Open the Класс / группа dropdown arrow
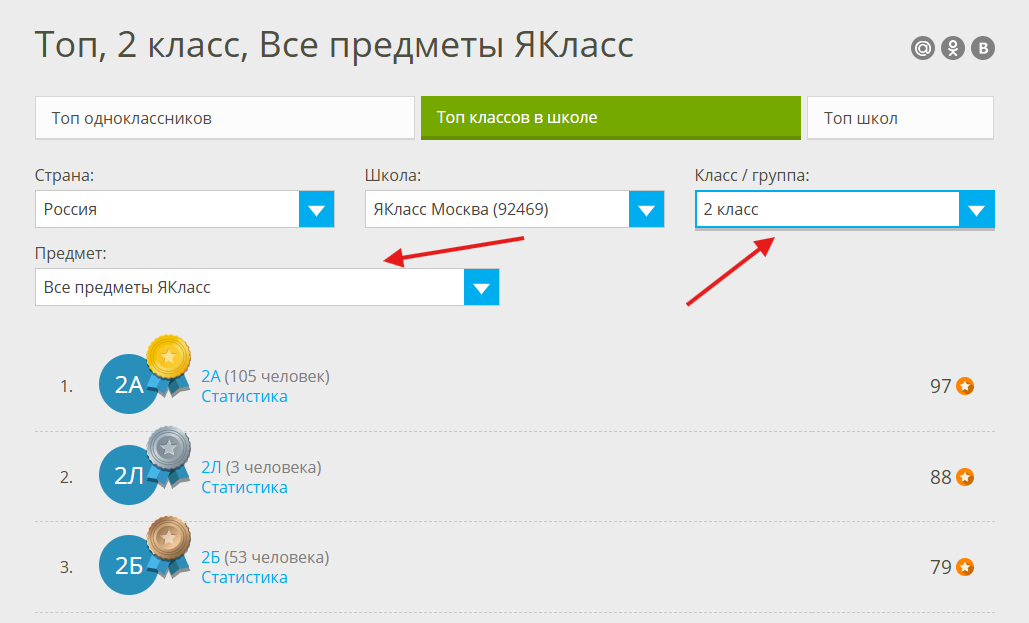This screenshot has width=1029, height=623. click(976, 209)
